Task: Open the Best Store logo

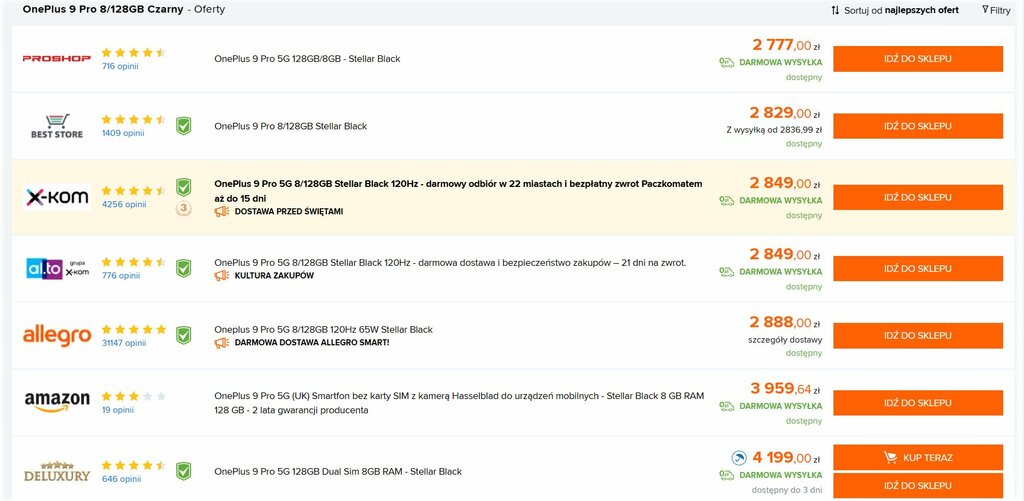Action: pos(57,126)
